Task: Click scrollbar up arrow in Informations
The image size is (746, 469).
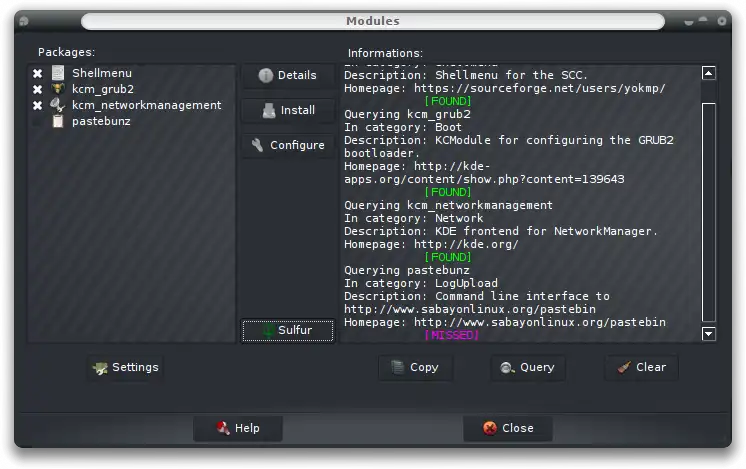Action: 708,73
